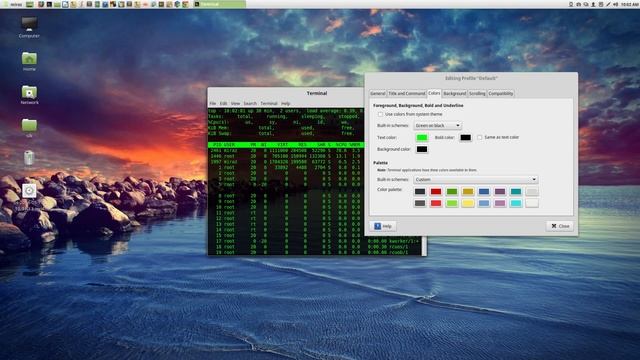Choose dark purple palette swatch in top row
This screenshot has width=640, height=360.
click(x=500, y=191)
